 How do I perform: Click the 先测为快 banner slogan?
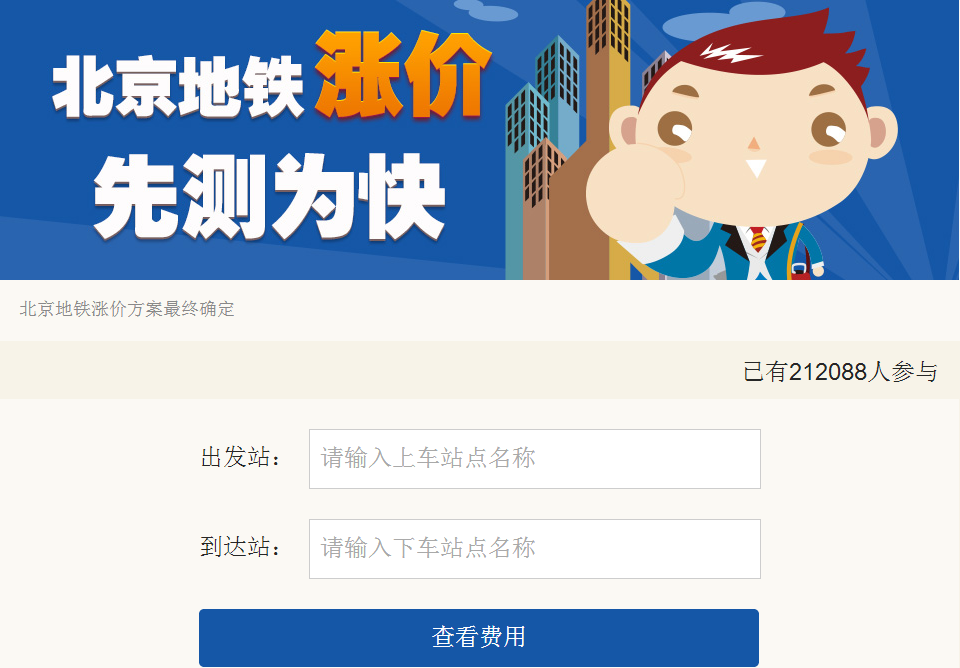pyautogui.click(x=269, y=196)
